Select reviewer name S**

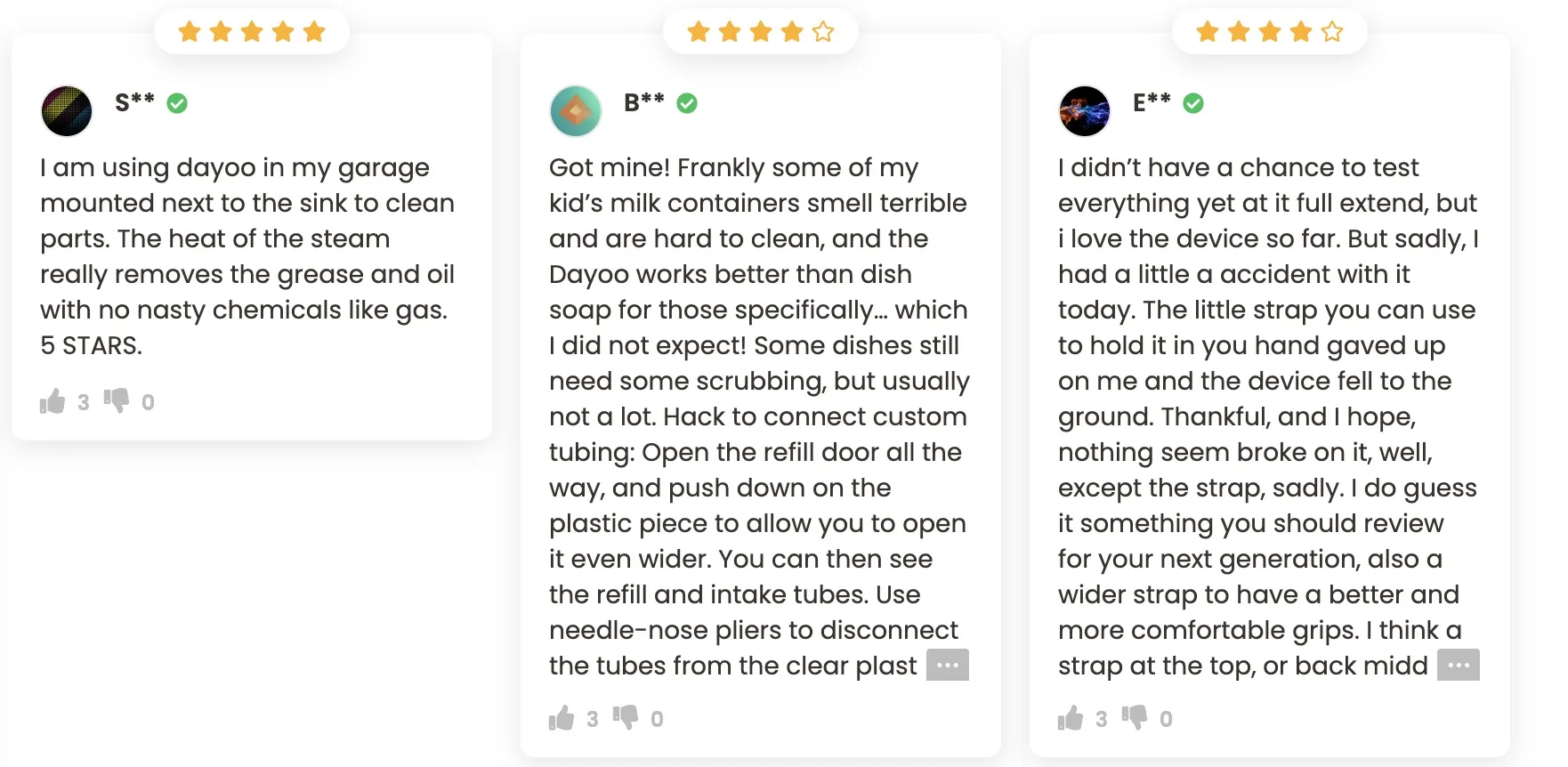click(x=134, y=102)
